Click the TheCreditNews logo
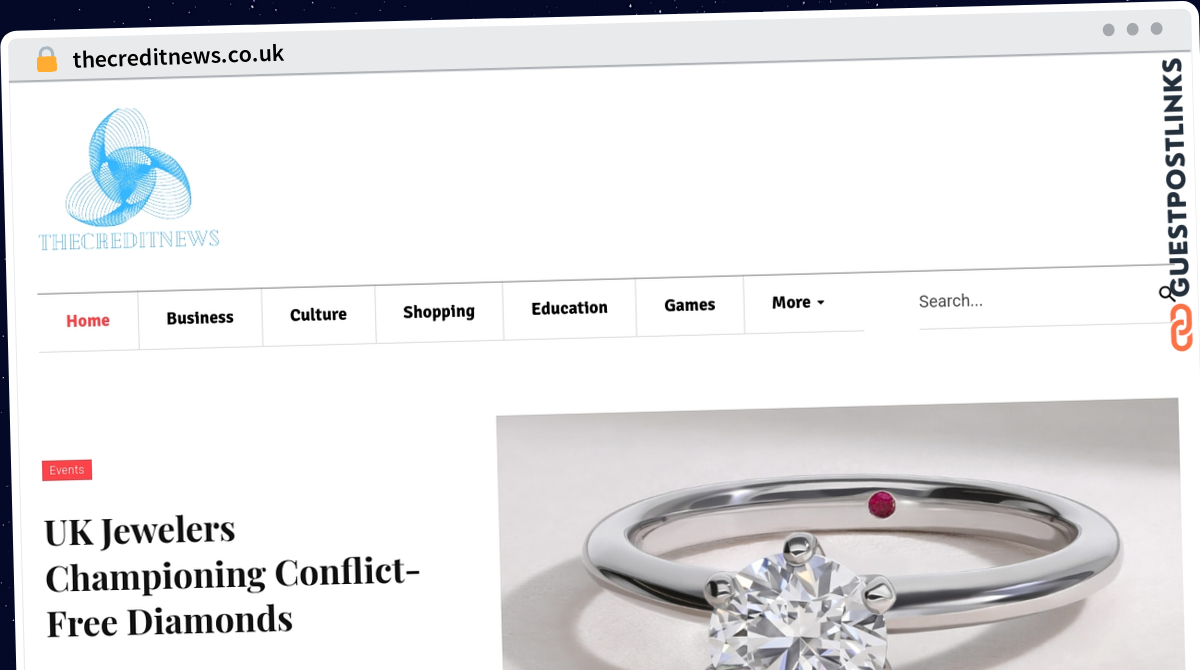The height and width of the screenshot is (670, 1200). click(x=129, y=180)
